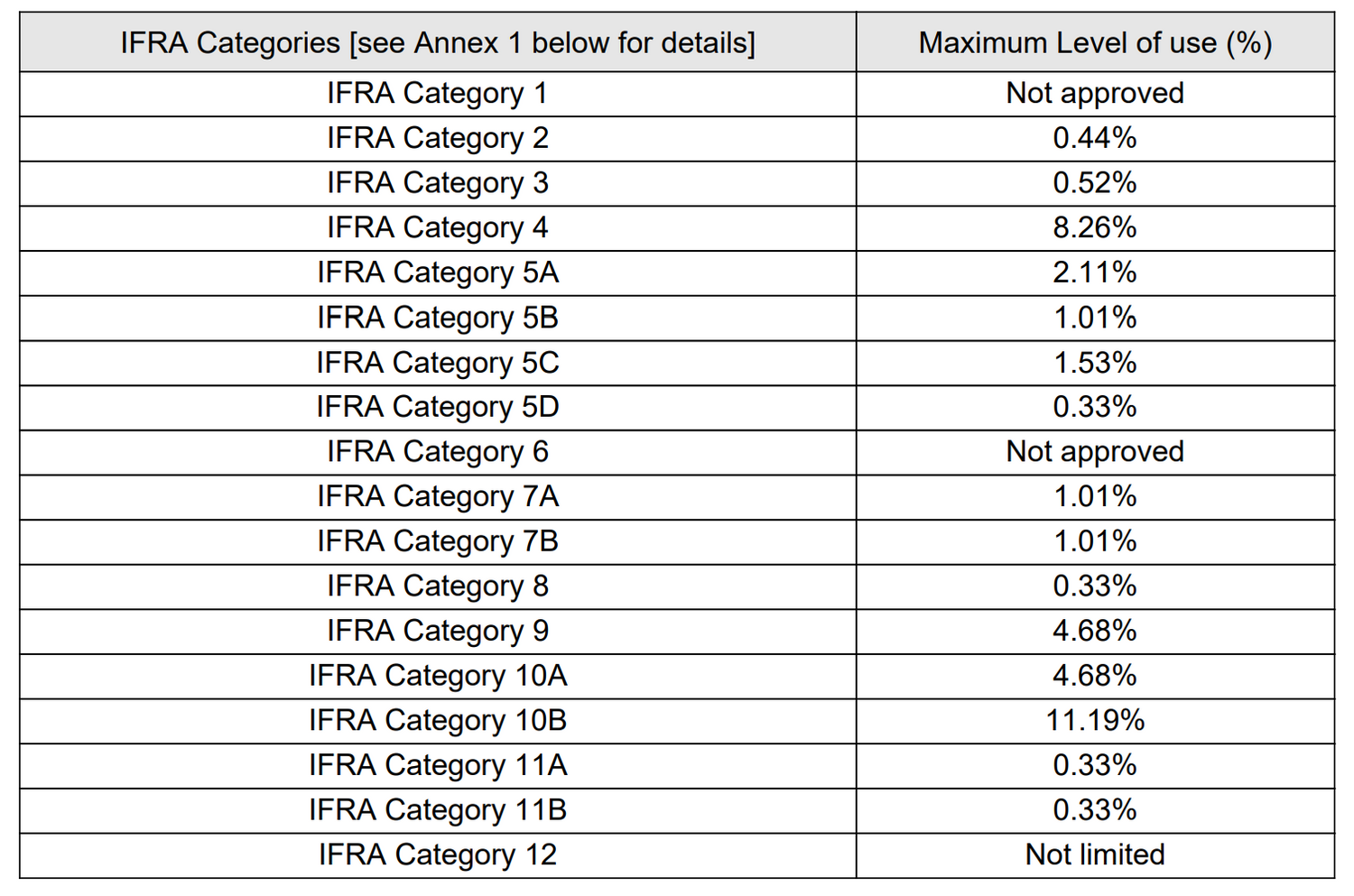Click the "Not limited" value cell
The image size is (1354, 896).
[1095, 854]
